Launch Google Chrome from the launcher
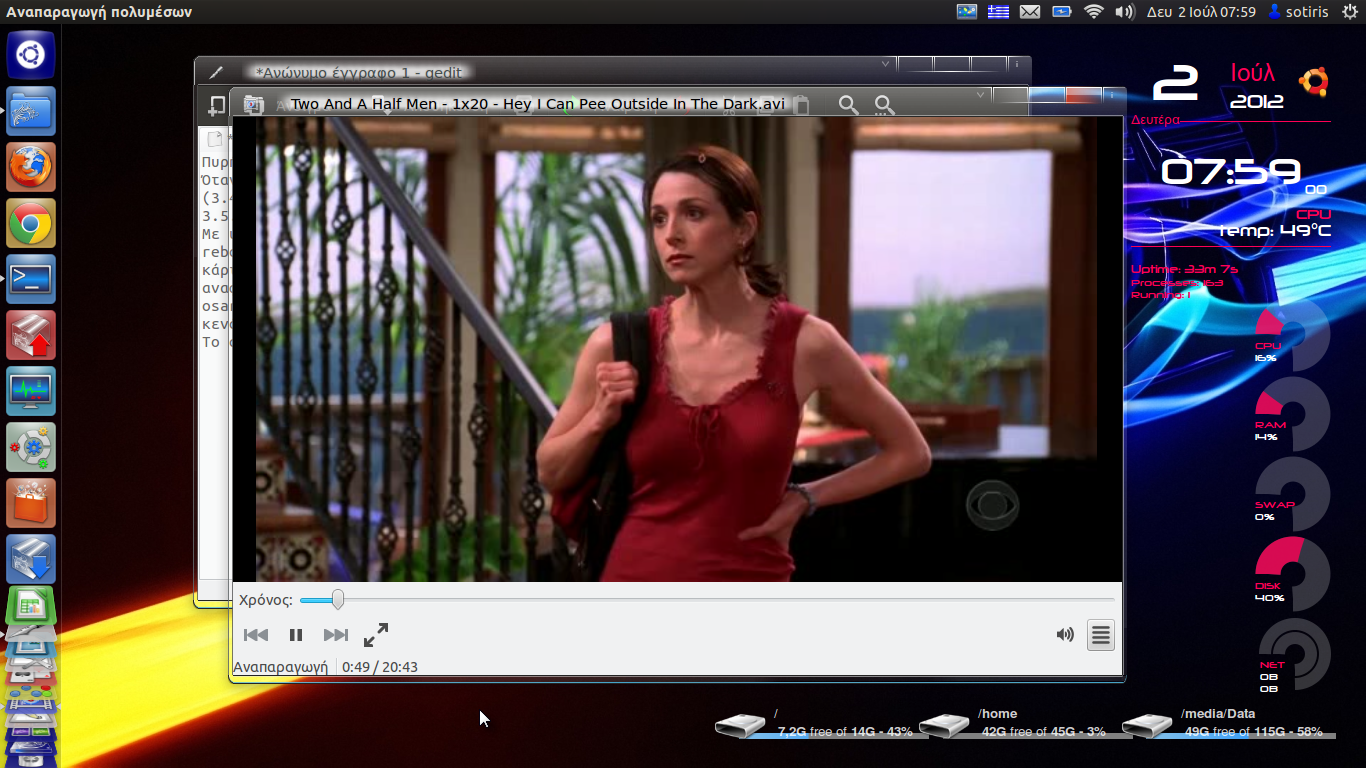The height and width of the screenshot is (768, 1366). tap(31, 223)
